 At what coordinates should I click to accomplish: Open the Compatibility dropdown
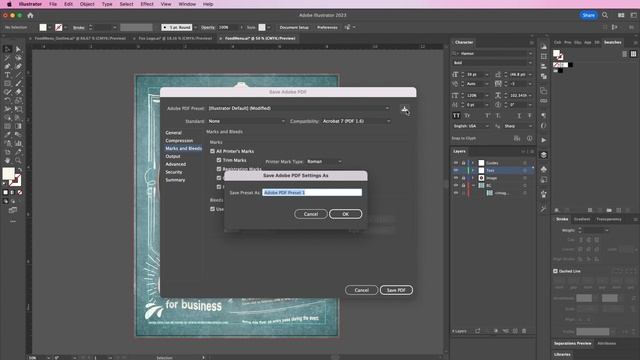[356, 121]
